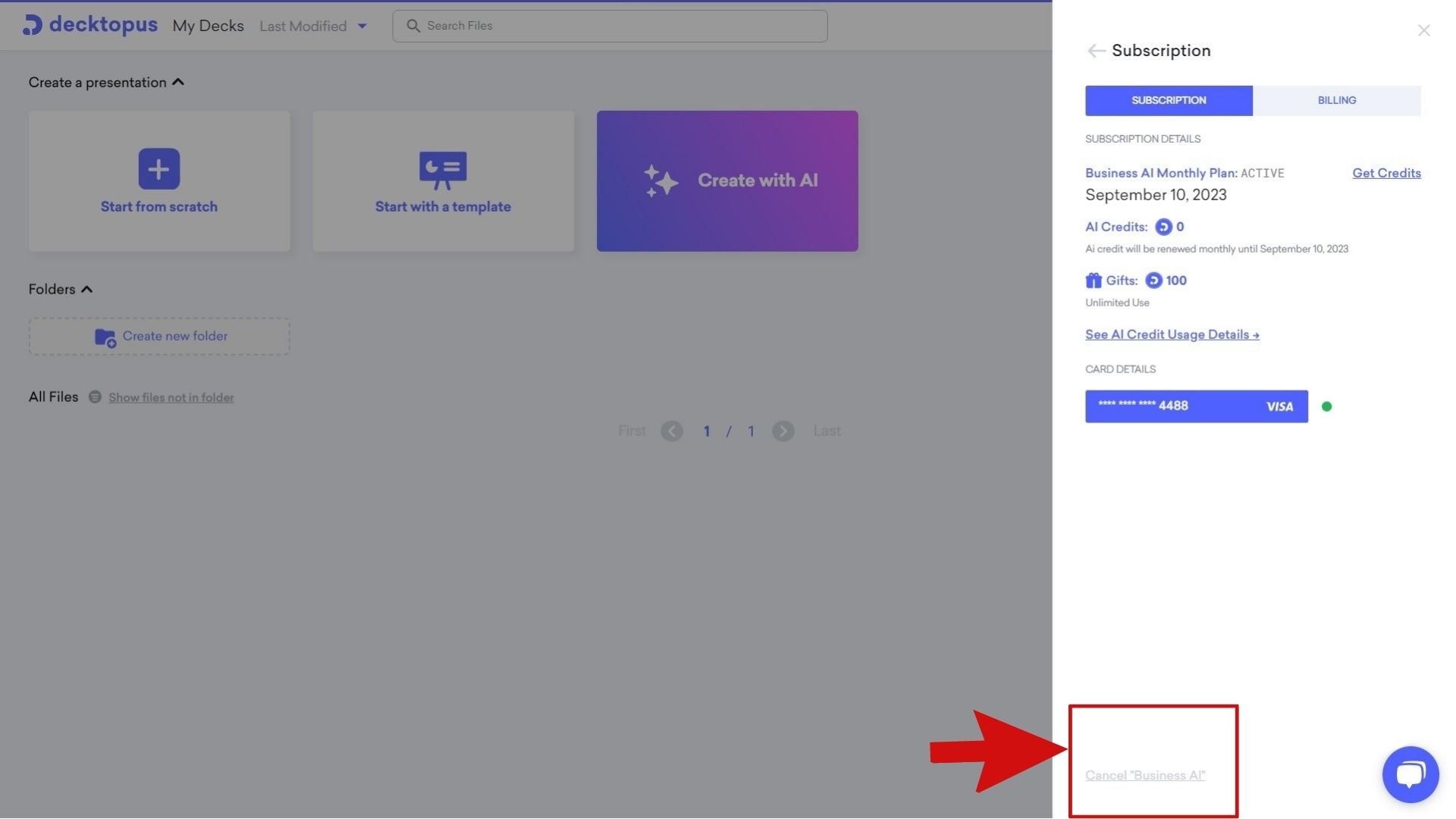Click into the Search Files field
Image resolution: width=1456 pixels, height=819 pixels.
point(610,26)
